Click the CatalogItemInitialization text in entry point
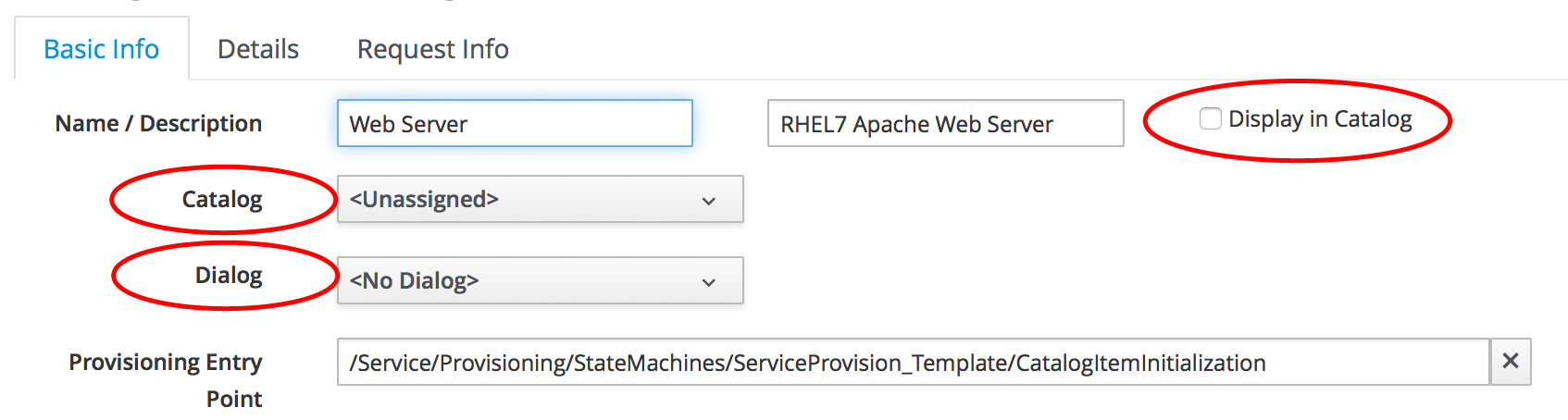Viewport: 1568px width, 420px height. pos(1140,364)
